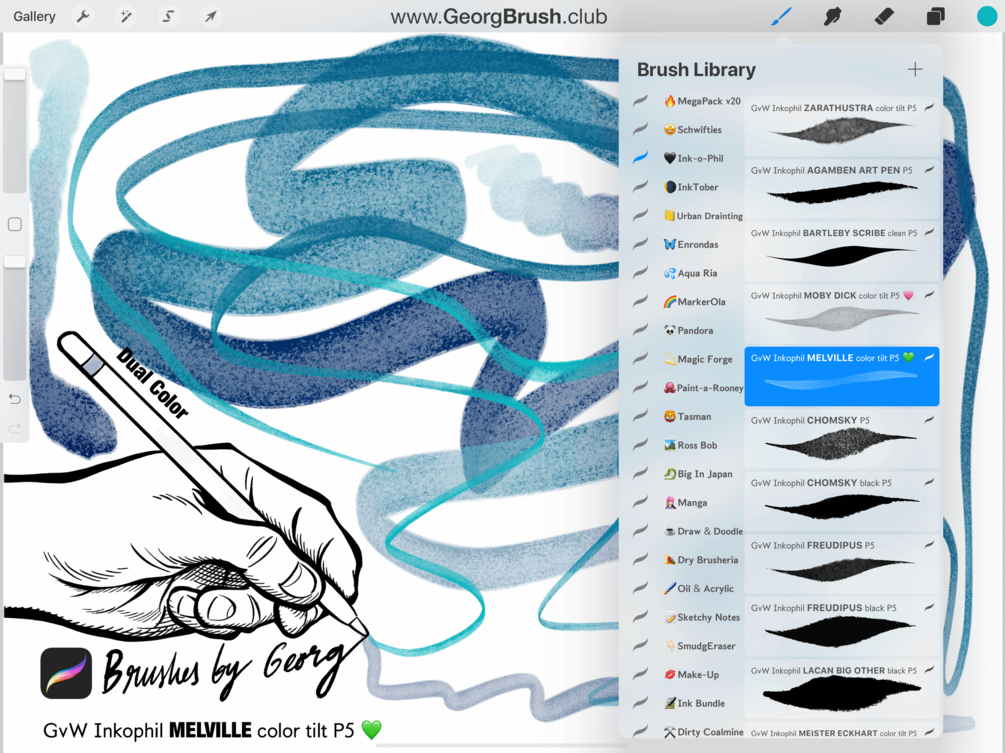Open the Pandora brush set
Image resolution: width=1005 pixels, height=753 pixels.
tap(688, 331)
